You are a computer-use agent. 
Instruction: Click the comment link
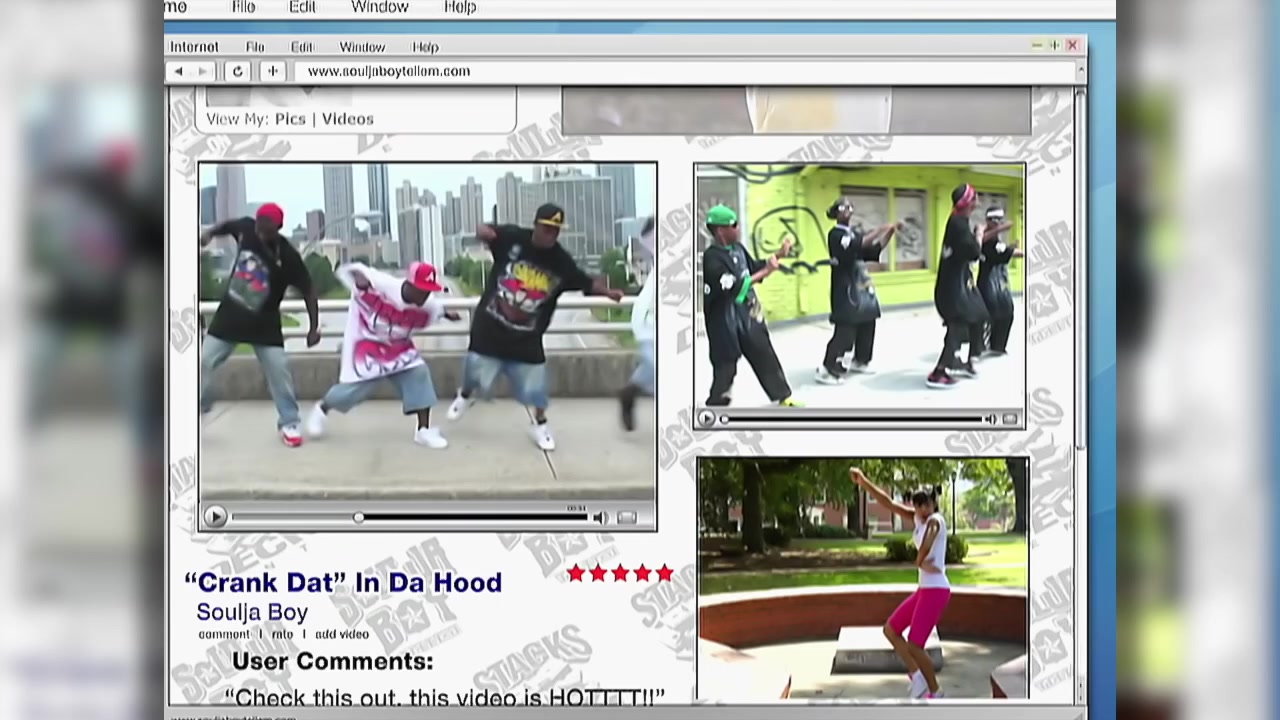click(x=224, y=634)
